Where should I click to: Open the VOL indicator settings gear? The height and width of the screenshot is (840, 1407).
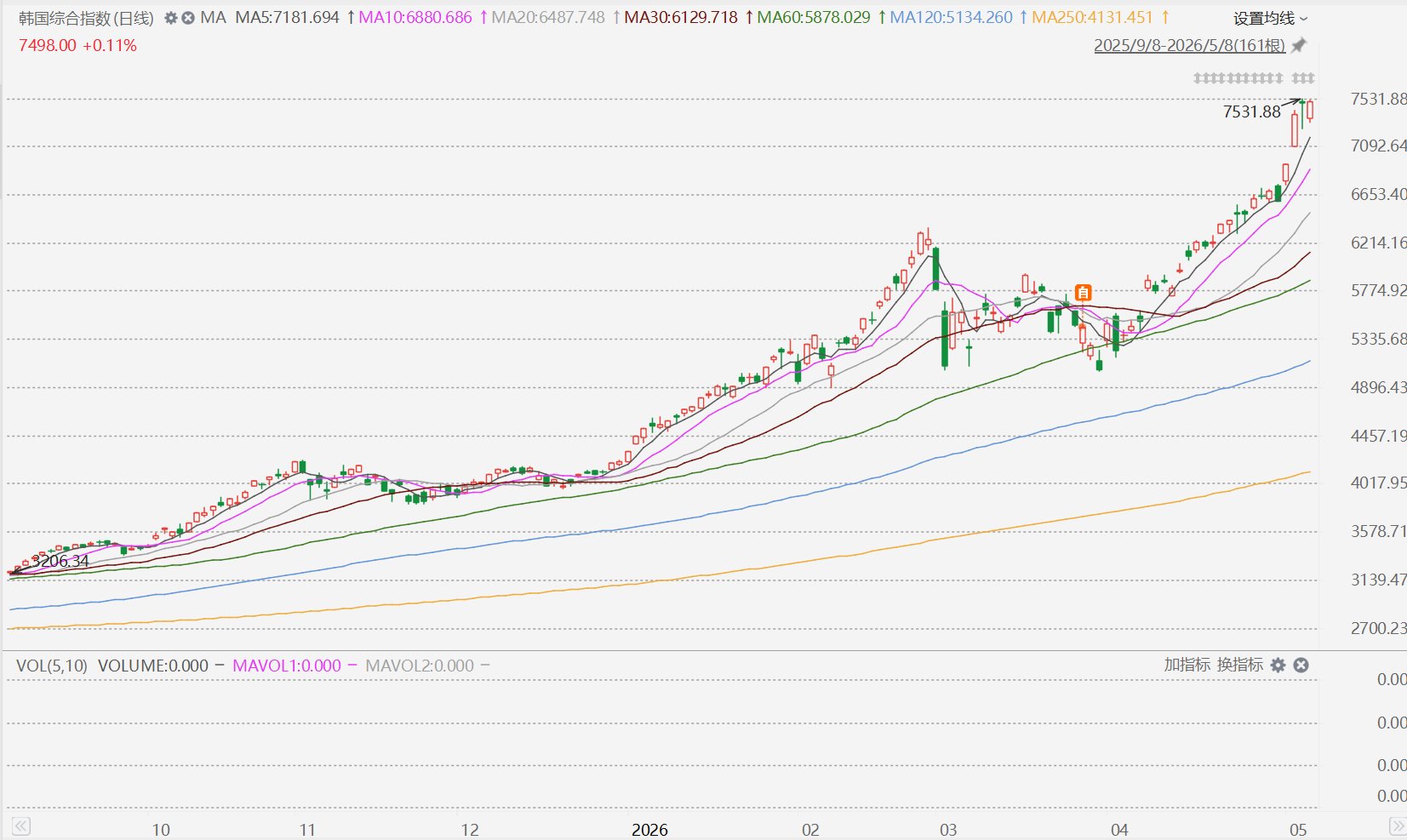[x=1278, y=666]
